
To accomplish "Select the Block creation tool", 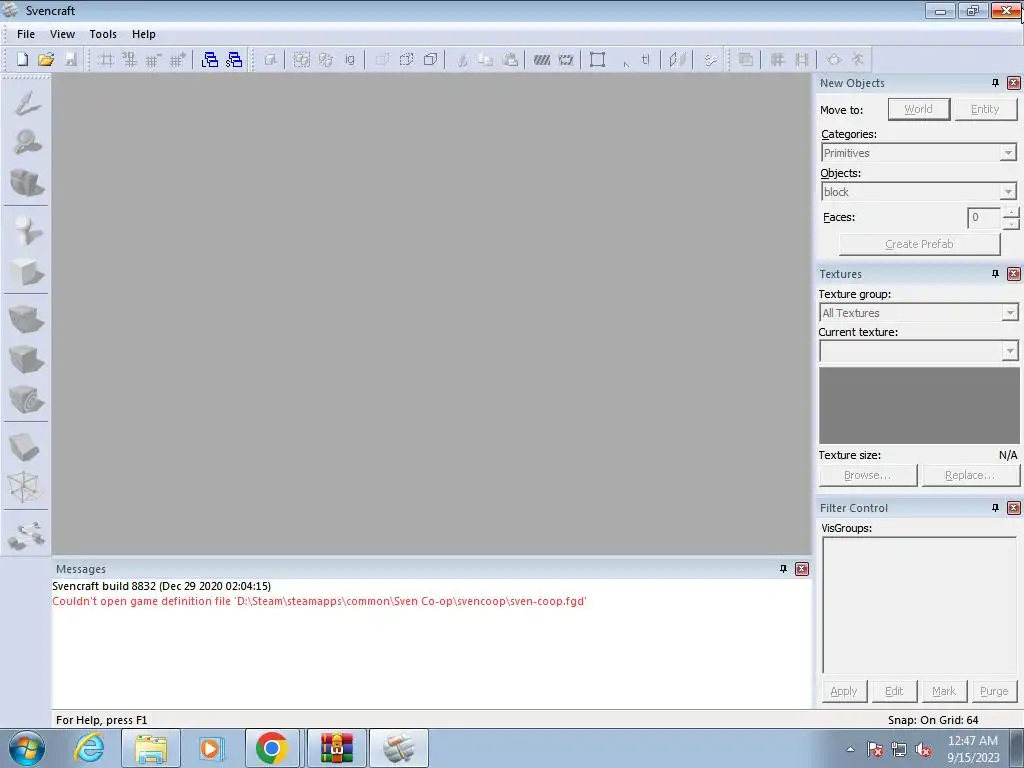I will [26, 270].
